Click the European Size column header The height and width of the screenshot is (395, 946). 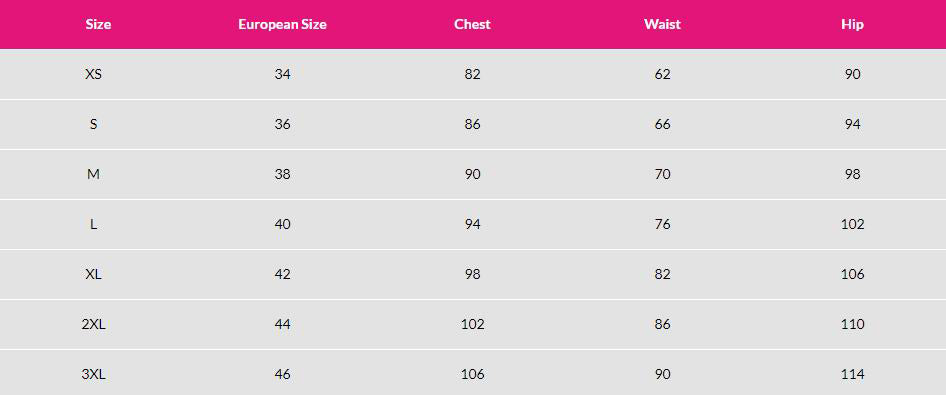tap(282, 25)
